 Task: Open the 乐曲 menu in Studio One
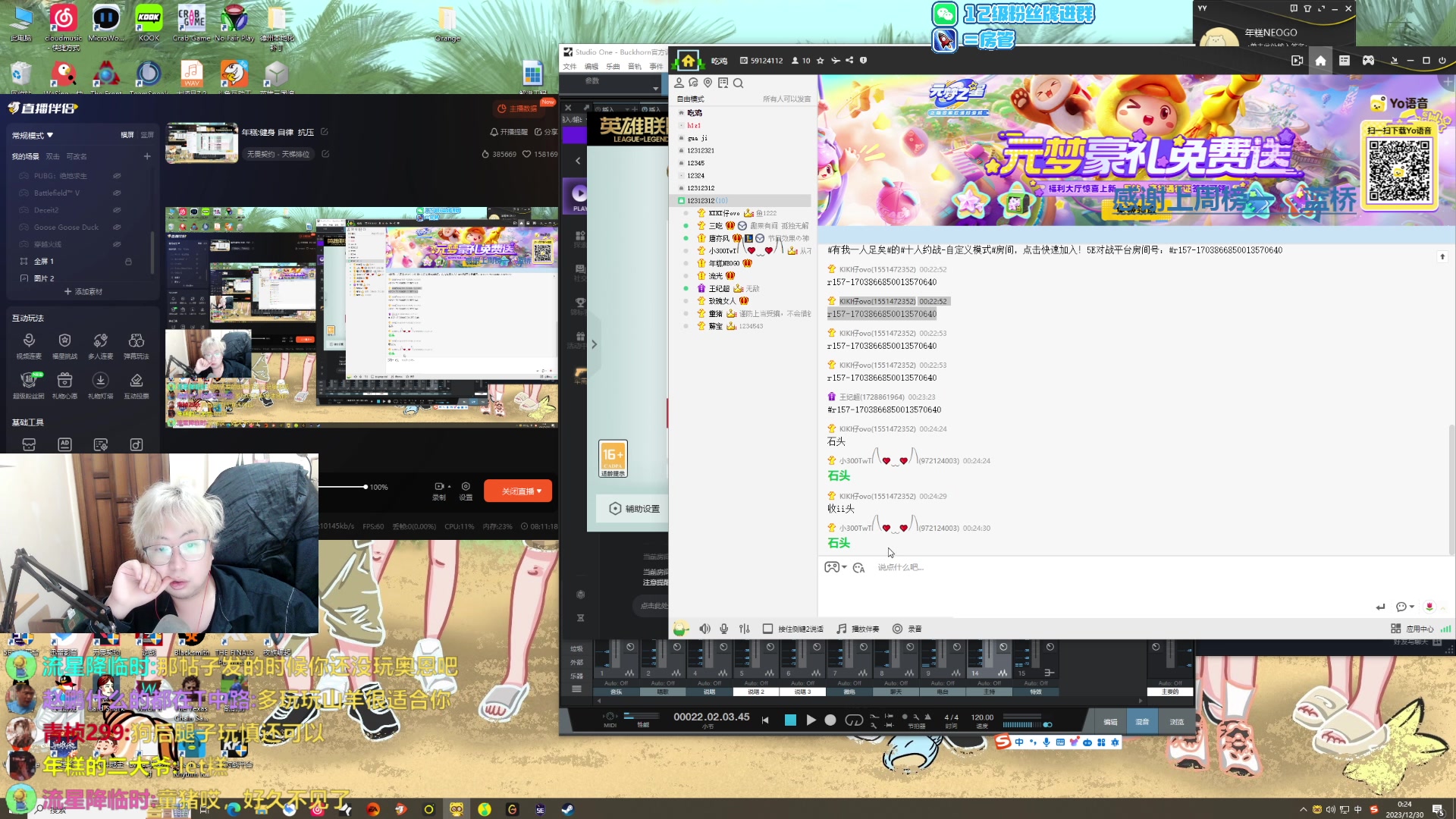(x=613, y=67)
